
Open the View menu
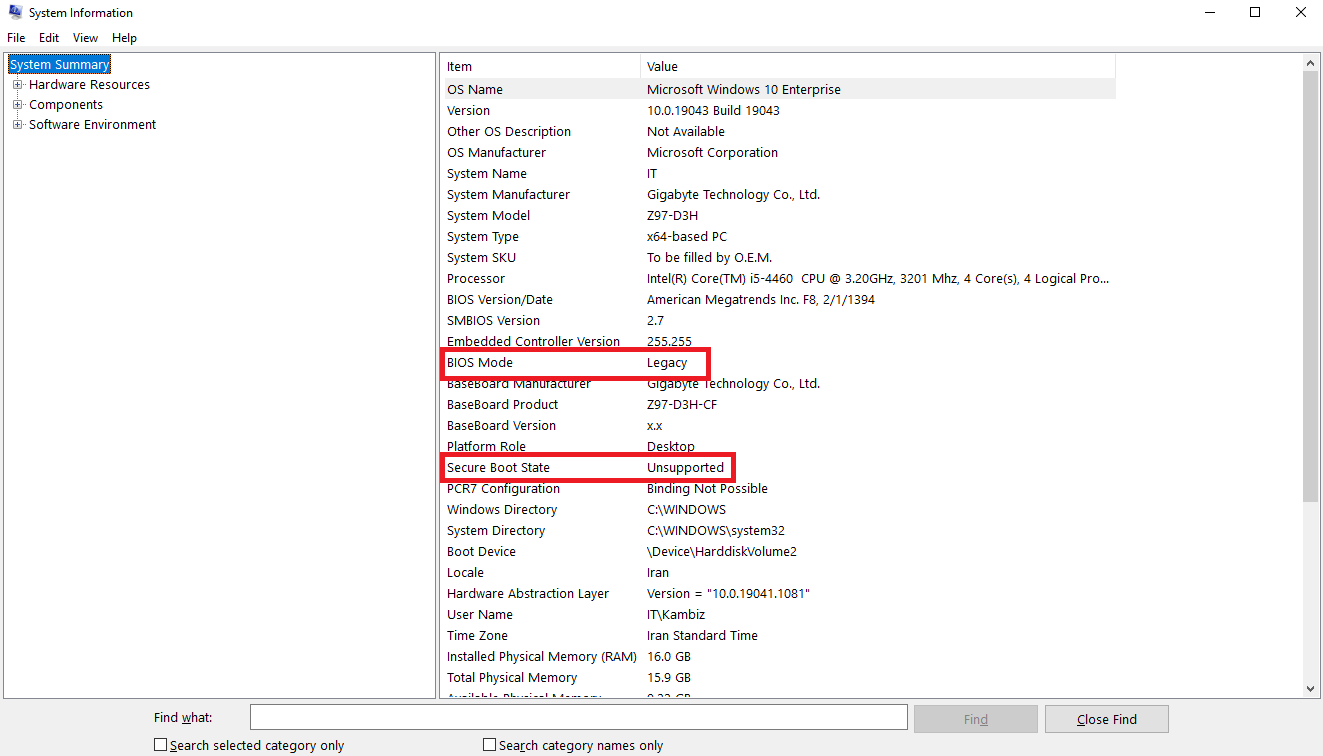click(x=86, y=38)
